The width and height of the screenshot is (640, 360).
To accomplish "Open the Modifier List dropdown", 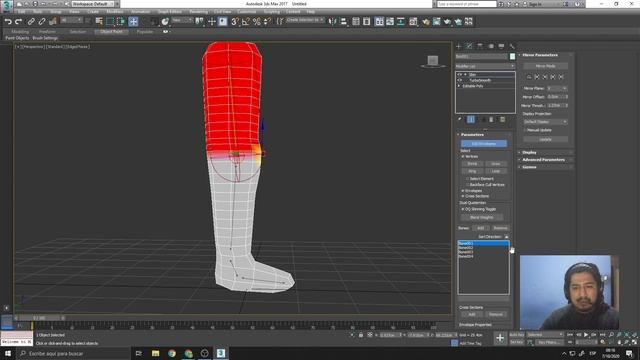I will (485, 66).
